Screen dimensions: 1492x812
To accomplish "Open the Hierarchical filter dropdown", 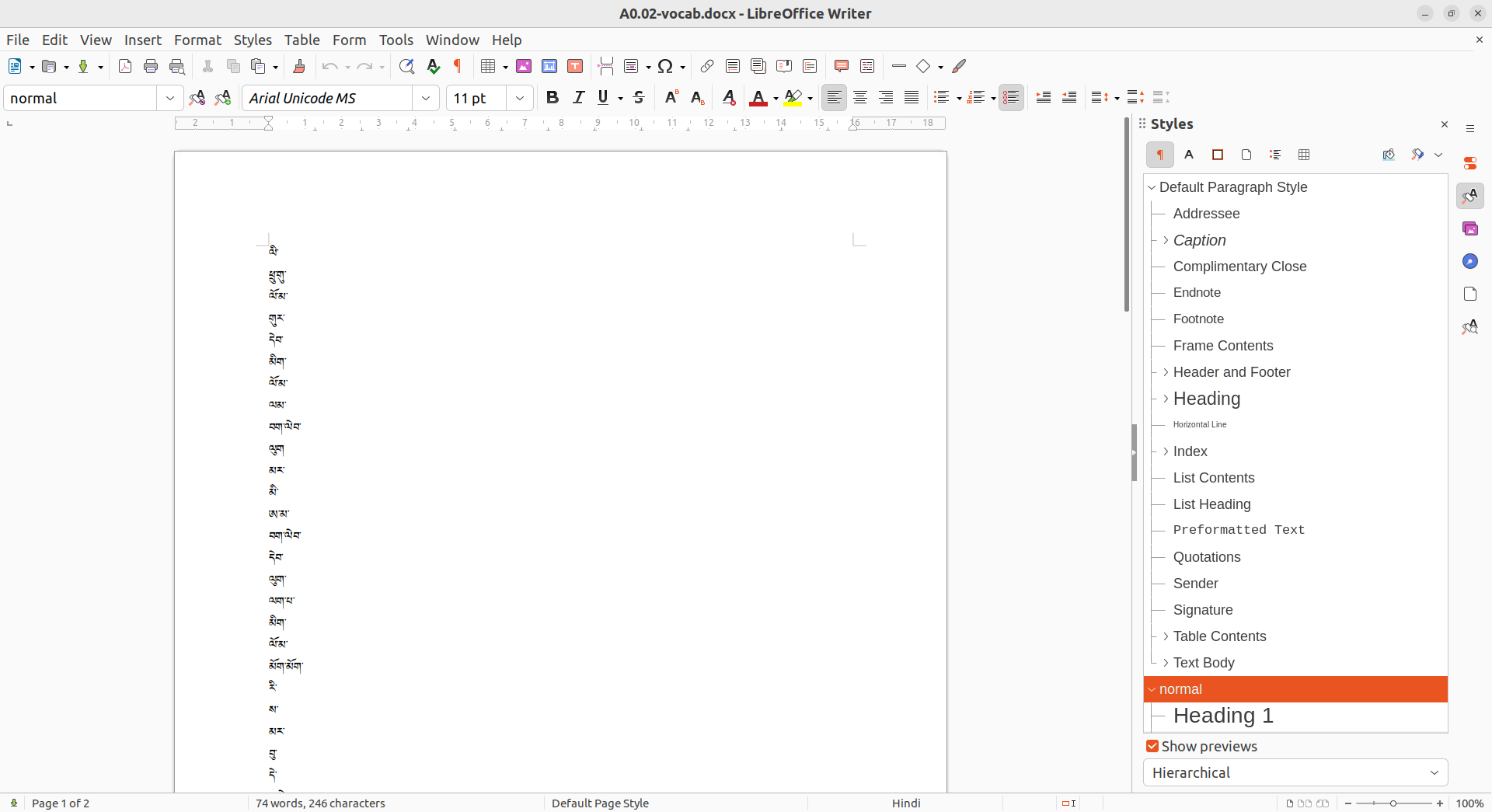I will coord(1295,772).
